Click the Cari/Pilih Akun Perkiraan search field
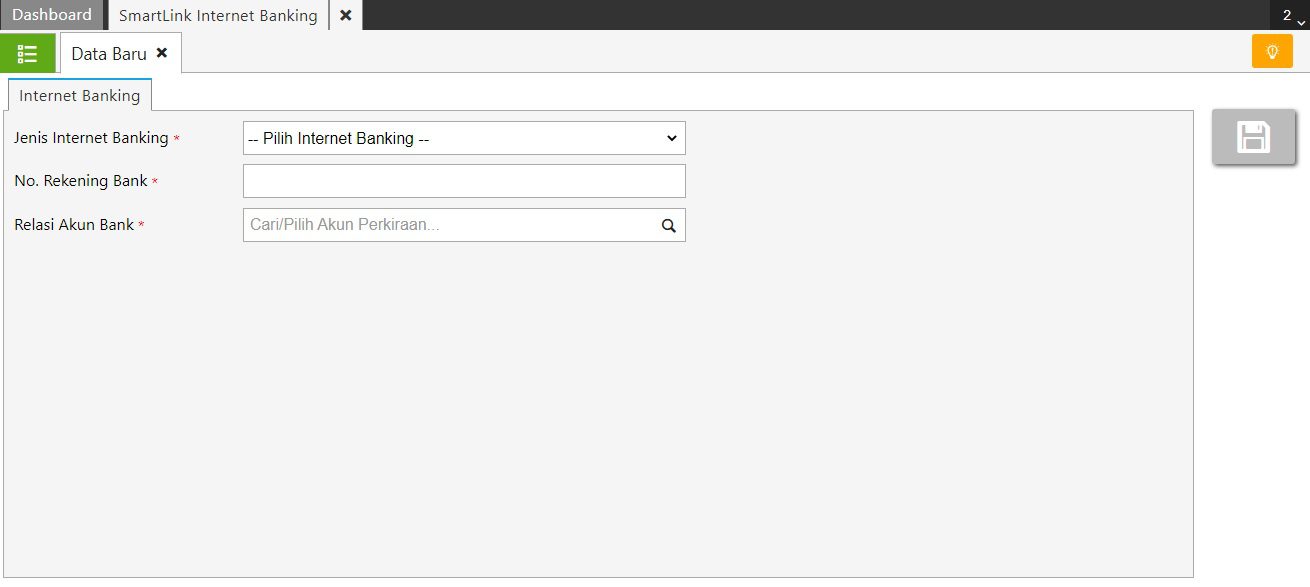This screenshot has width=1310, height=587. coord(450,225)
